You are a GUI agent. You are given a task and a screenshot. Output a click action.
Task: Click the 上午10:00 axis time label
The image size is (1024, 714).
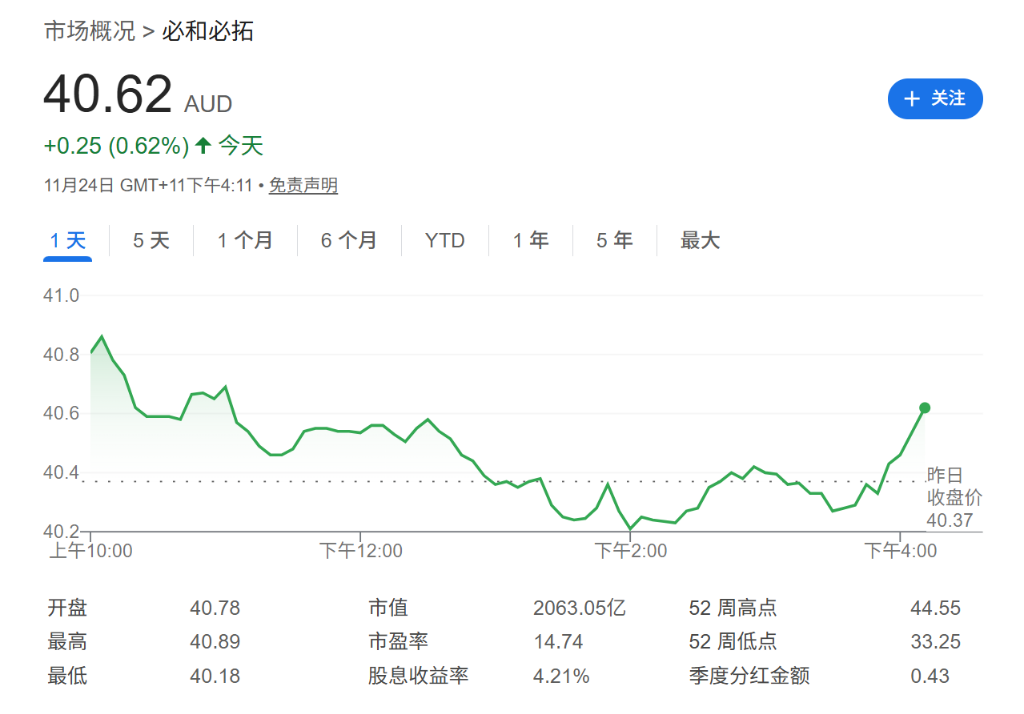pyautogui.click(x=91, y=551)
